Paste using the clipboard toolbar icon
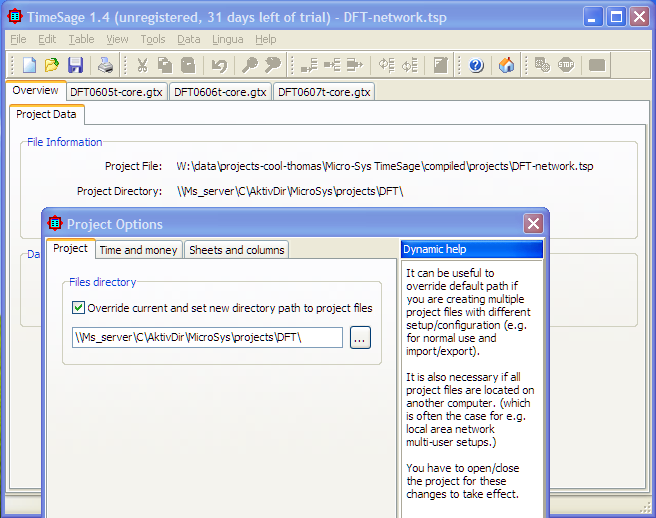The width and height of the screenshot is (656, 518). pyautogui.click(x=188, y=65)
